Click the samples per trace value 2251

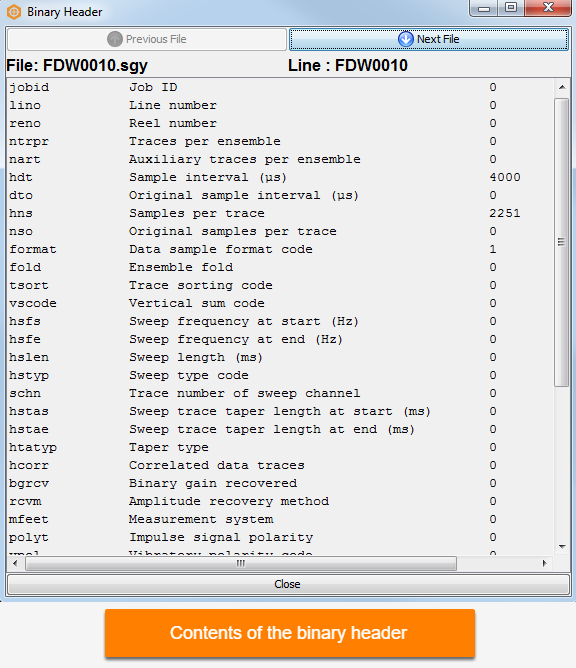(x=505, y=213)
